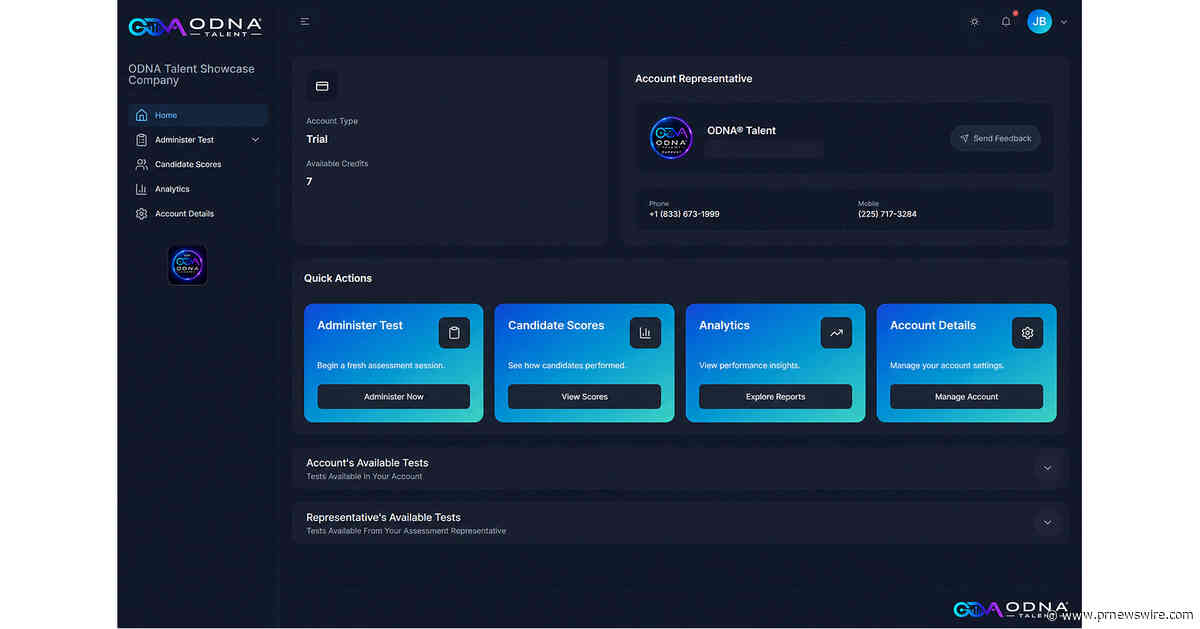Click the Quick Actions heading
Image resolution: width=1200 pixels, height=629 pixels.
coord(338,278)
